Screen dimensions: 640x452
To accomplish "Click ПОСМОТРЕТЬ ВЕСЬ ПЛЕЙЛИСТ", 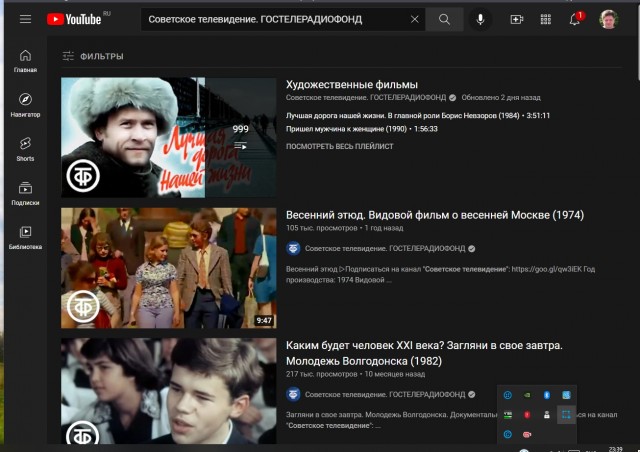I will point(340,146).
